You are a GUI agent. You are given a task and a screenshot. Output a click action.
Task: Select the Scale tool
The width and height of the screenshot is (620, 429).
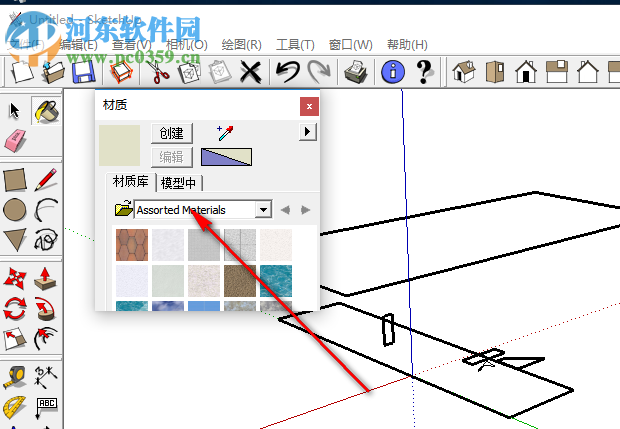[15, 339]
